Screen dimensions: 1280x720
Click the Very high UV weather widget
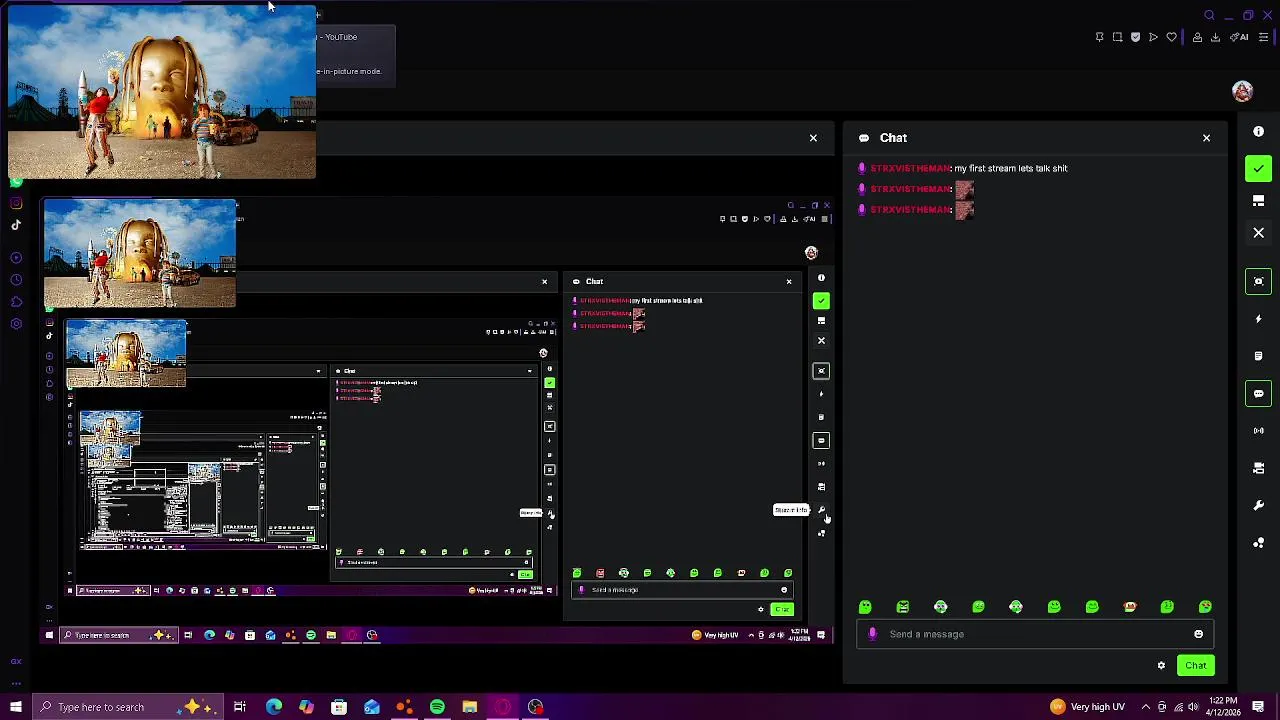pos(1088,707)
